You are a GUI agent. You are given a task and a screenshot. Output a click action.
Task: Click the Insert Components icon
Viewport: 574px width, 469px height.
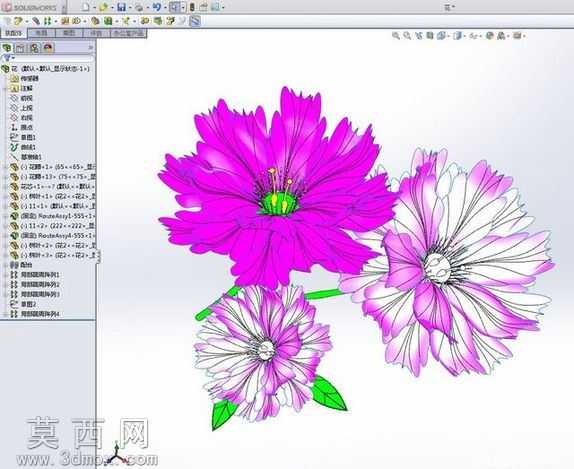17,21
